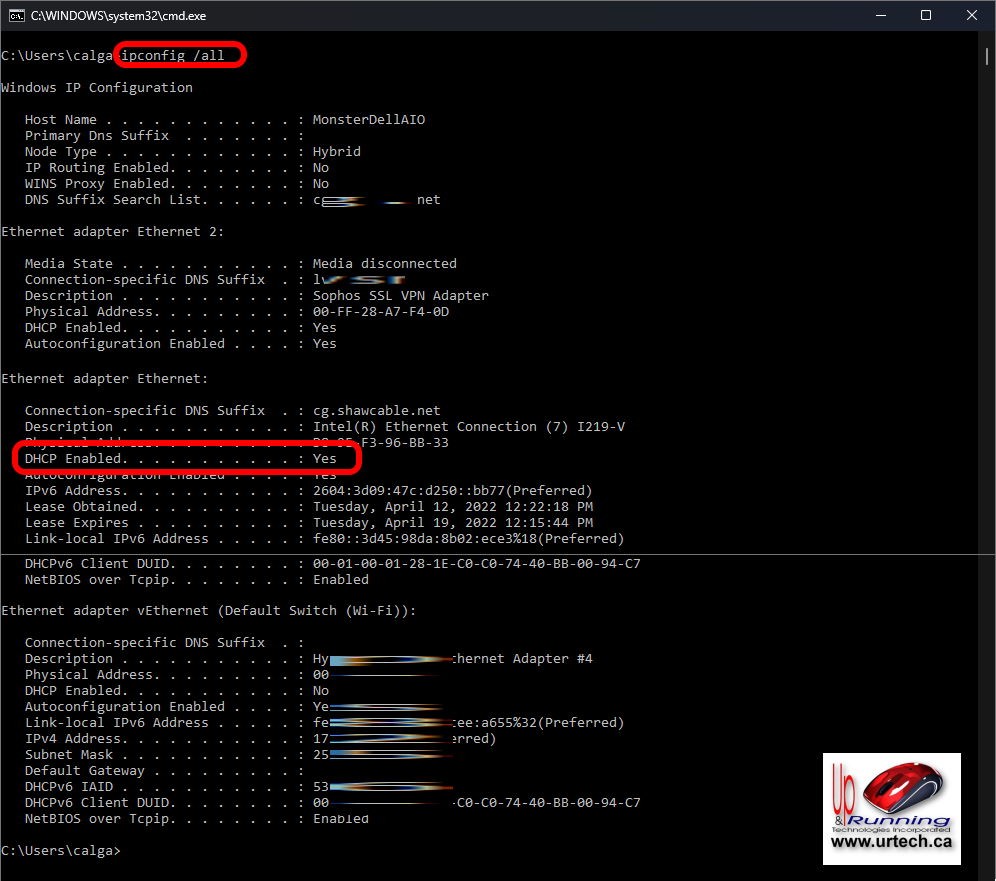
Task: Click the Intel(R) Ethernet Connection I219-V text
Action: [468, 427]
